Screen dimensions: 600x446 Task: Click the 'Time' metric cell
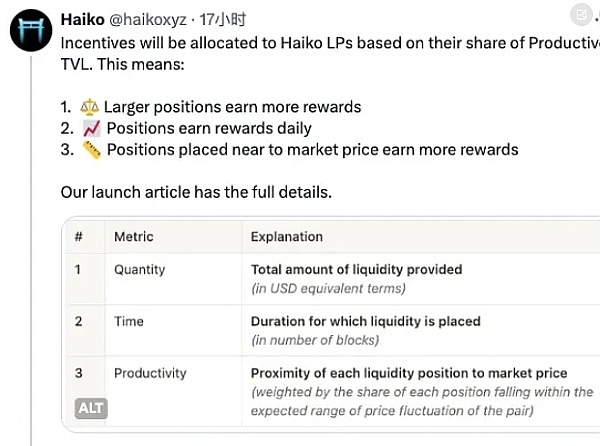pos(128,322)
